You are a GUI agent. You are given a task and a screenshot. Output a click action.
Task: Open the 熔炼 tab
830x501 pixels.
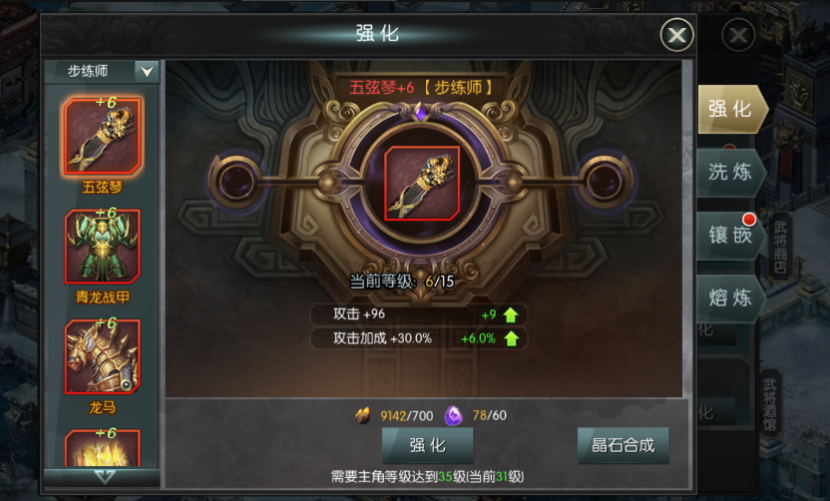(730, 298)
